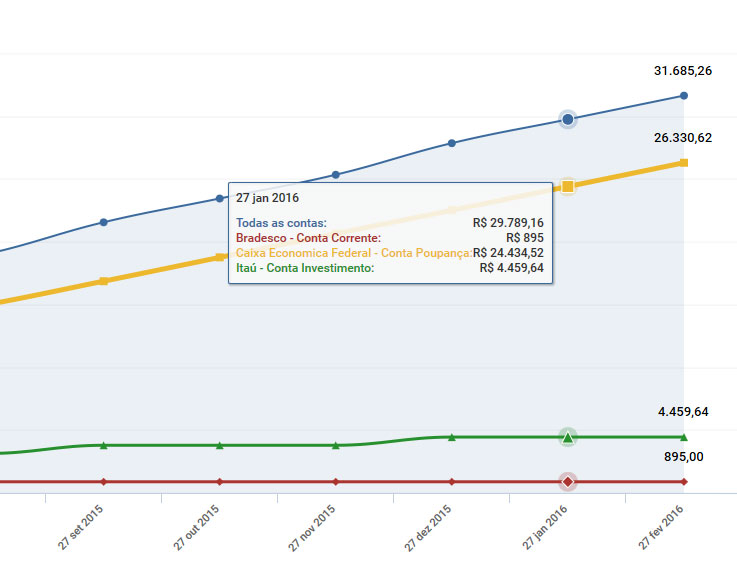Image resolution: width=737 pixels, height=575 pixels.
Task: Click the '27 fev 2016' axis label
Action: (660, 527)
